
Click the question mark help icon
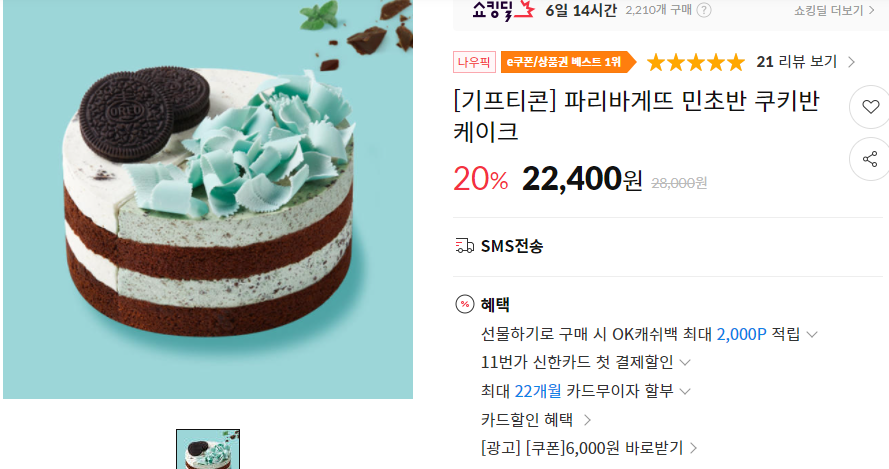(x=704, y=10)
